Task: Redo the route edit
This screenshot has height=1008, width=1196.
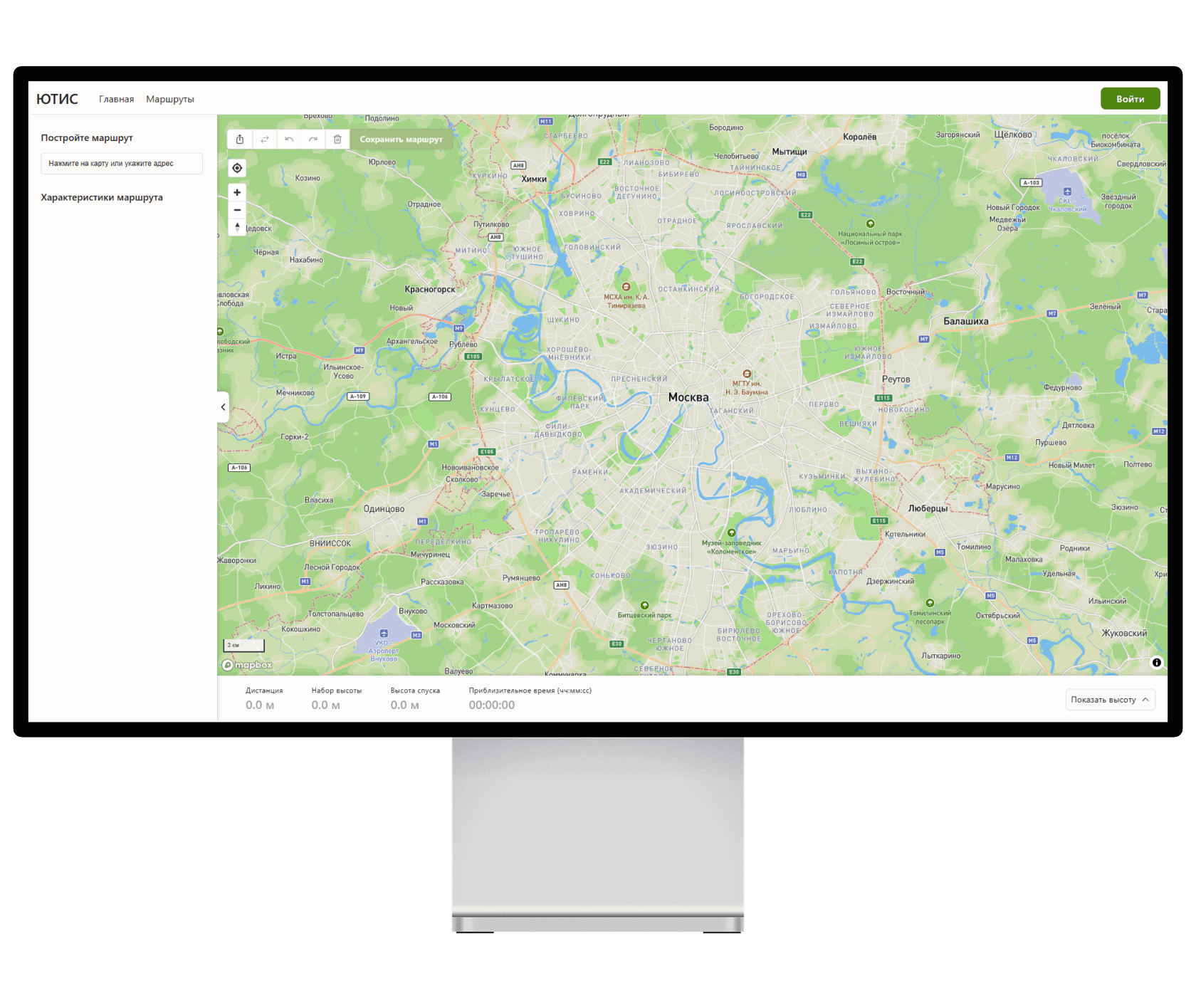Action: pyautogui.click(x=313, y=140)
